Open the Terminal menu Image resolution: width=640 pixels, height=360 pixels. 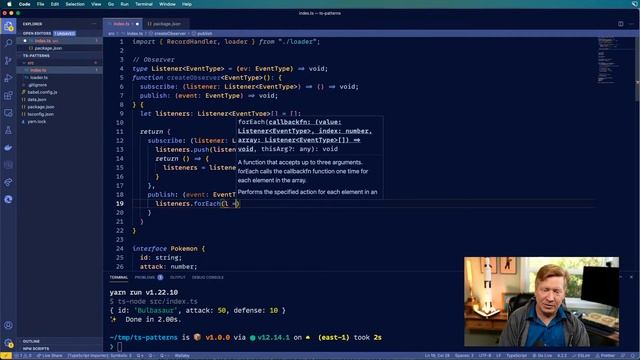click(x=144, y=4)
